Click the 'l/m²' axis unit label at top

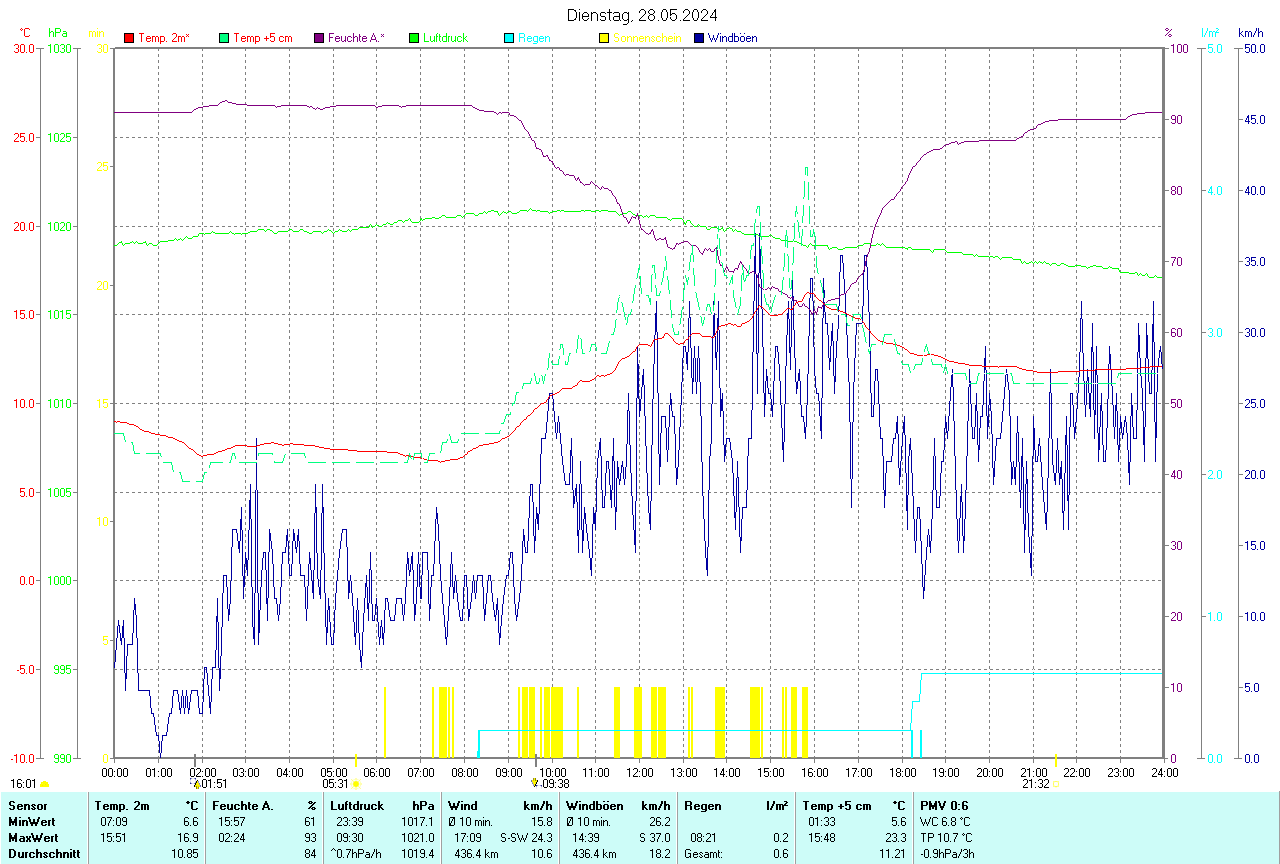[1211, 33]
